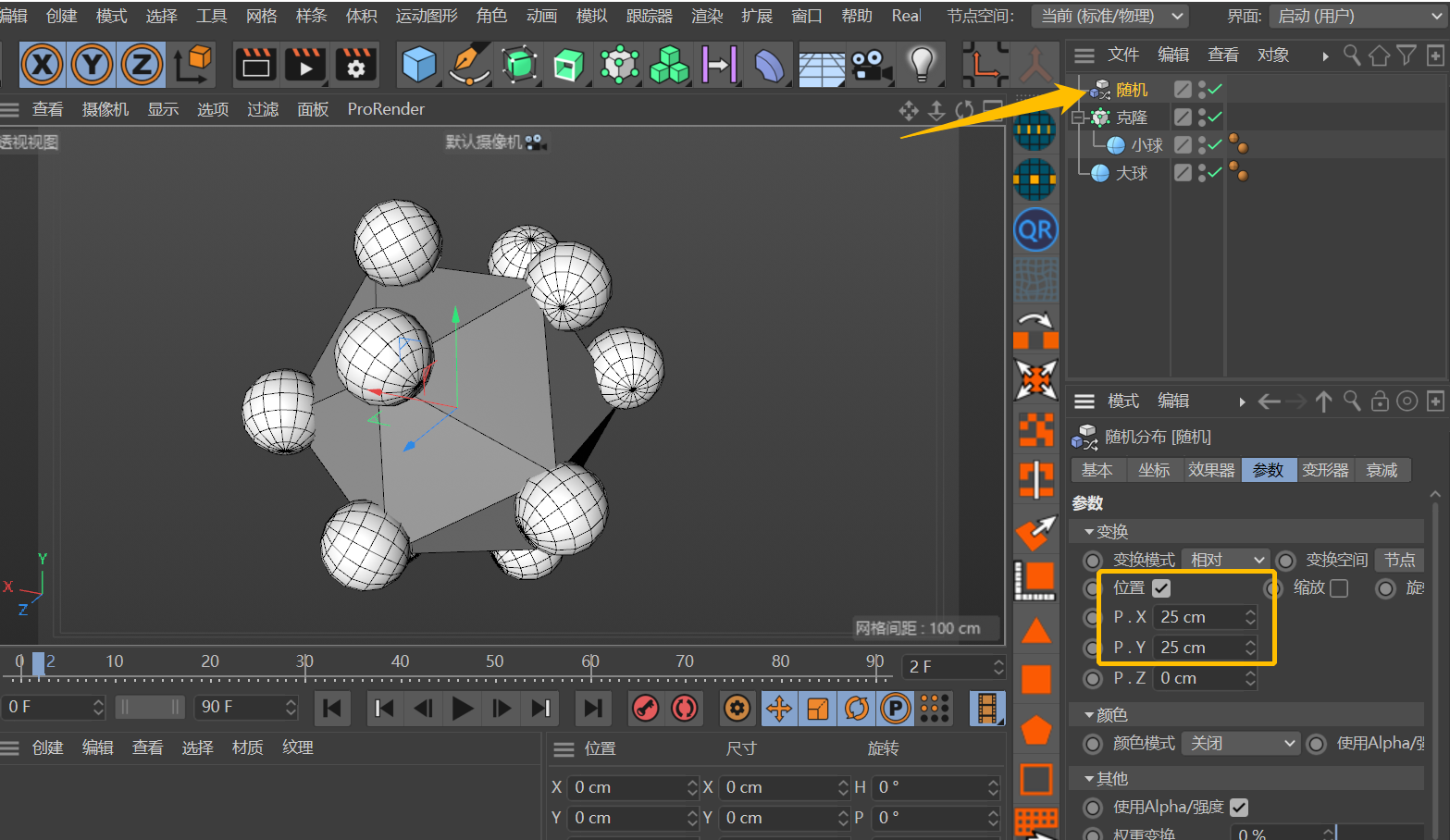Viewport: 1450px width, 840px height.
Task: Toggle the Z axis lock icon
Action: click(142, 65)
